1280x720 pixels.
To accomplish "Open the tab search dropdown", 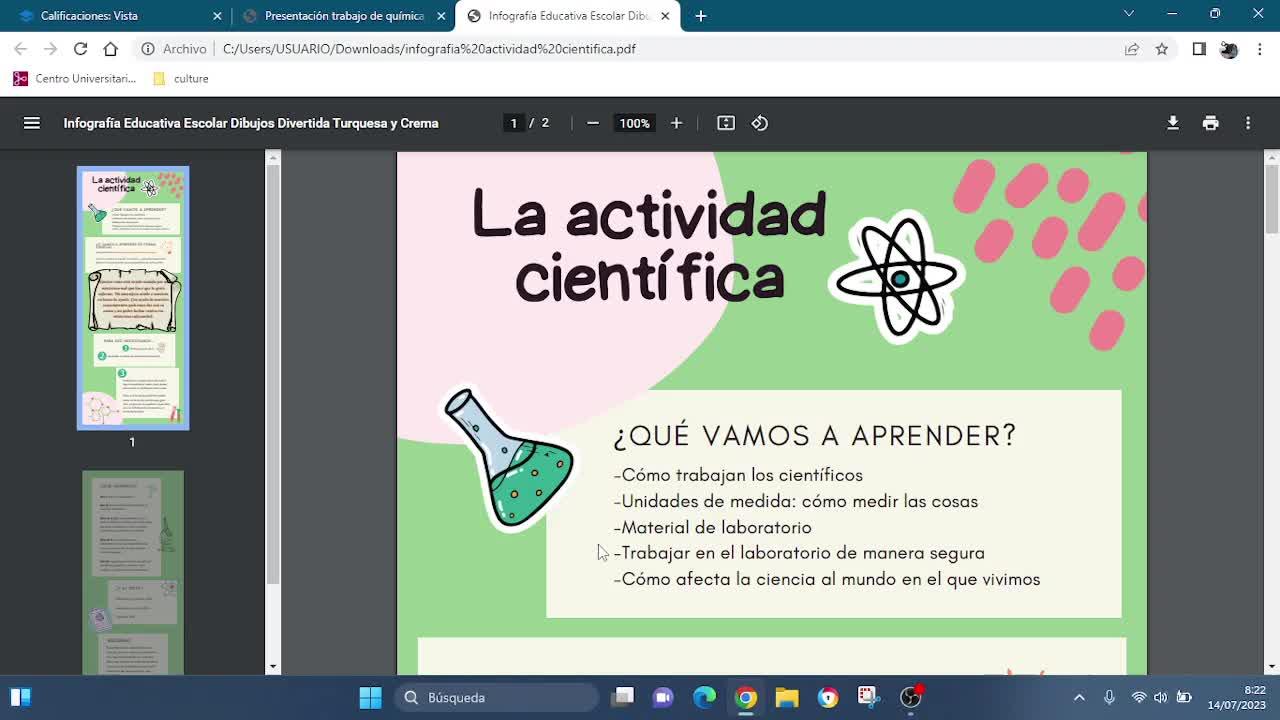I will point(1129,14).
